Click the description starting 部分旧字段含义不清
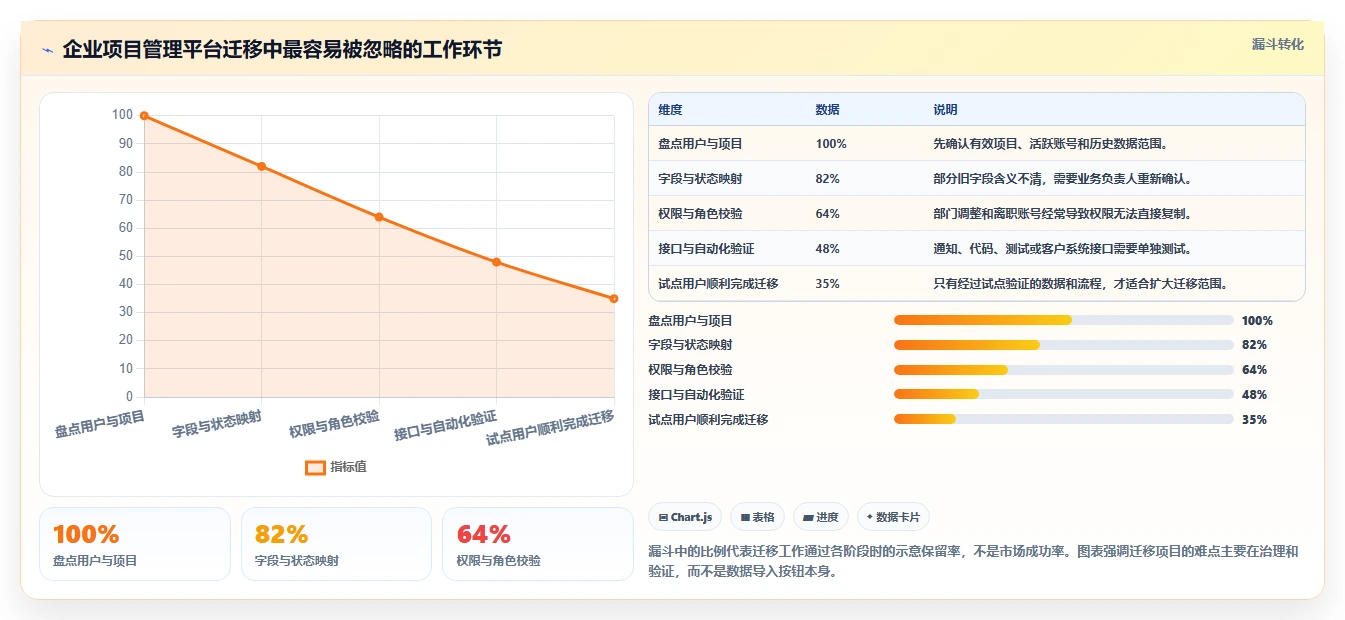This screenshot has height=620, width=1345. 1063,179
